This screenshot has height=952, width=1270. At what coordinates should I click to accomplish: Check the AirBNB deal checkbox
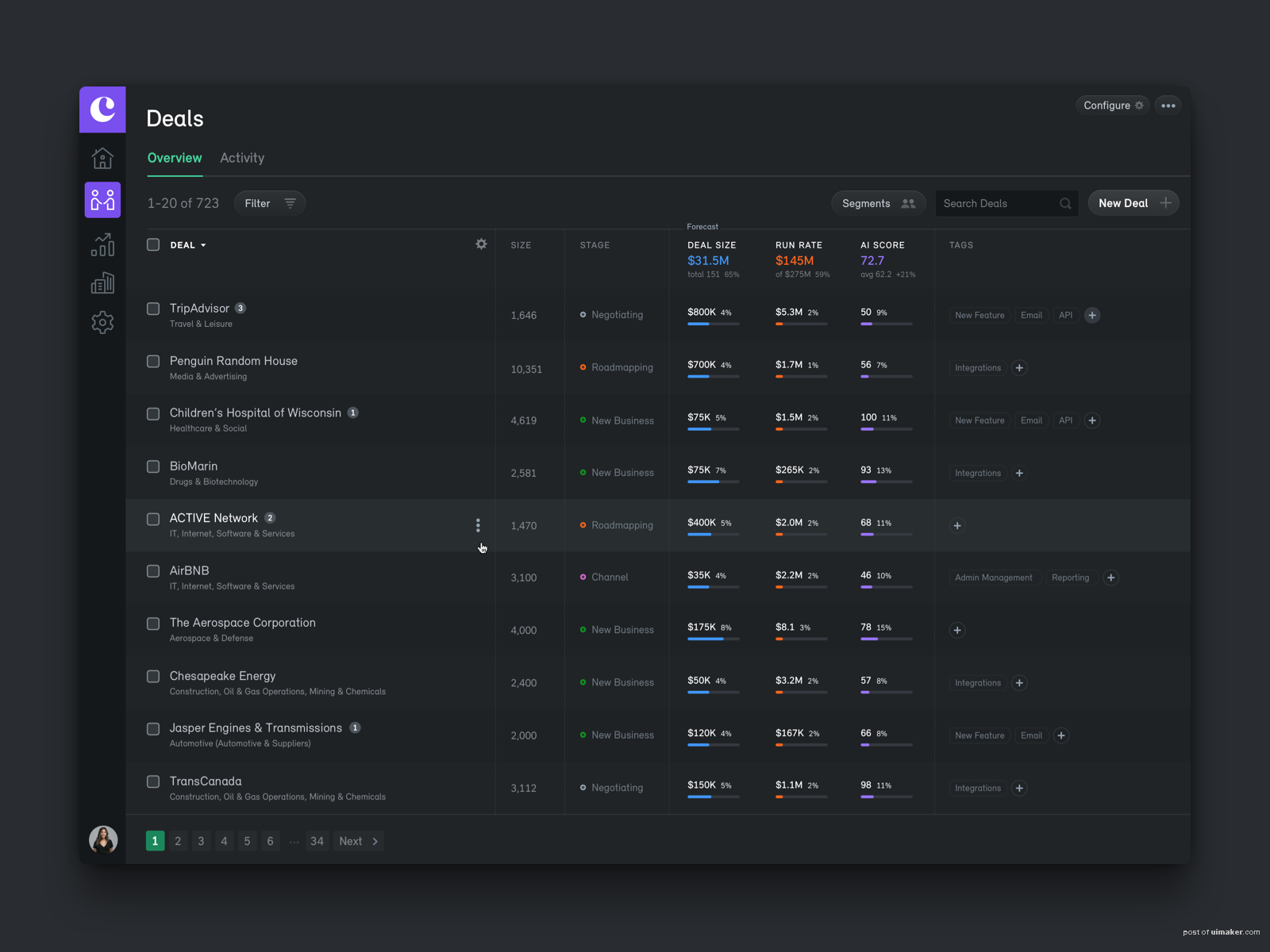[x=153, y=571]
